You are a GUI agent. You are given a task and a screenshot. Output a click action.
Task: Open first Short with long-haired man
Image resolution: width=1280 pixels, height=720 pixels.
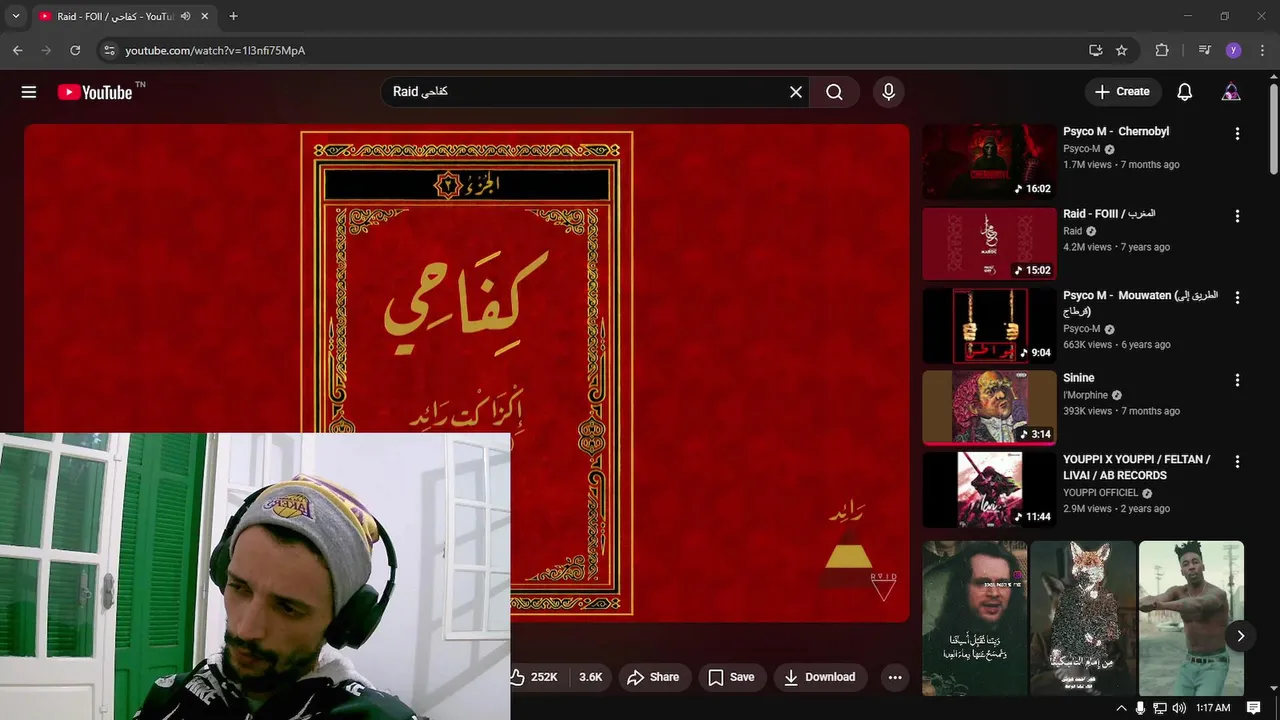click(975, 618)
